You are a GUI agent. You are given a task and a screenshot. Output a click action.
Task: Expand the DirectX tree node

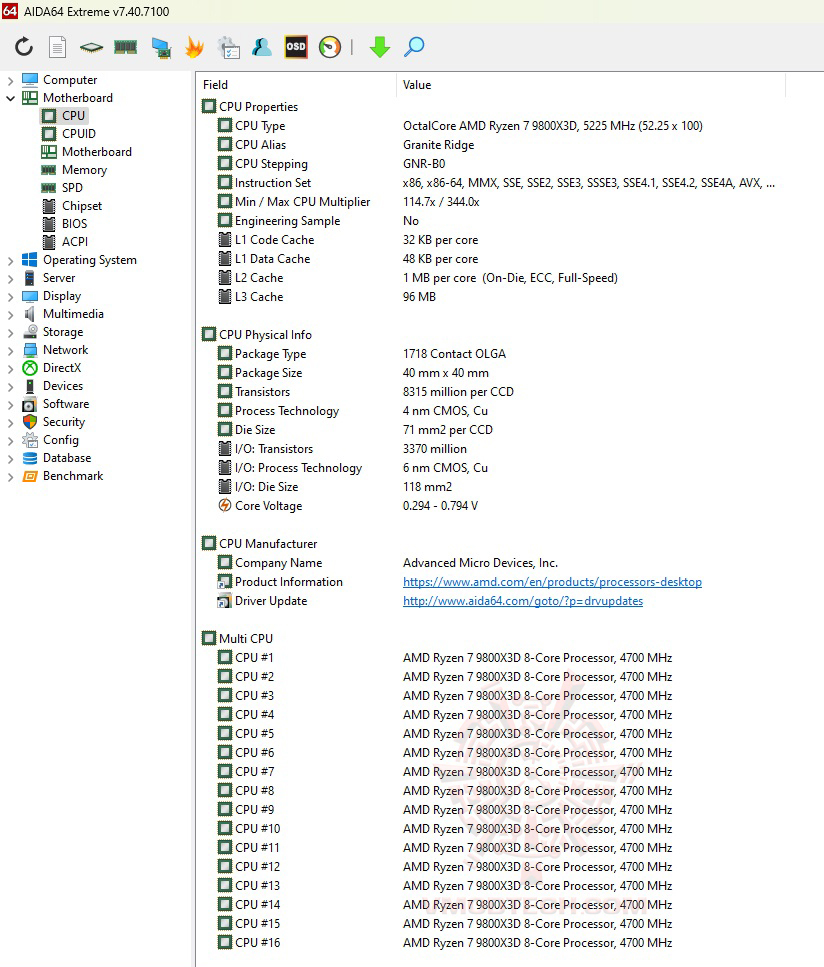10,368
